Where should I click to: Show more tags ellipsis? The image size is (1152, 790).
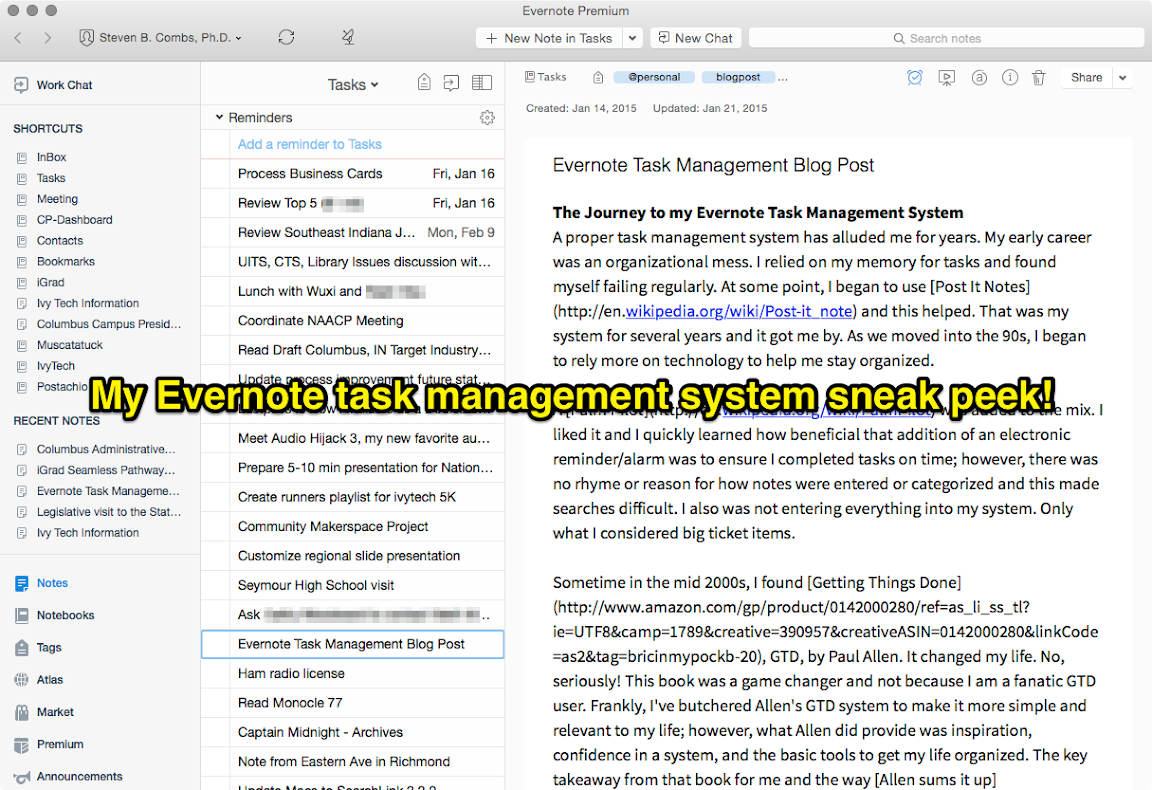click(783, 77)
